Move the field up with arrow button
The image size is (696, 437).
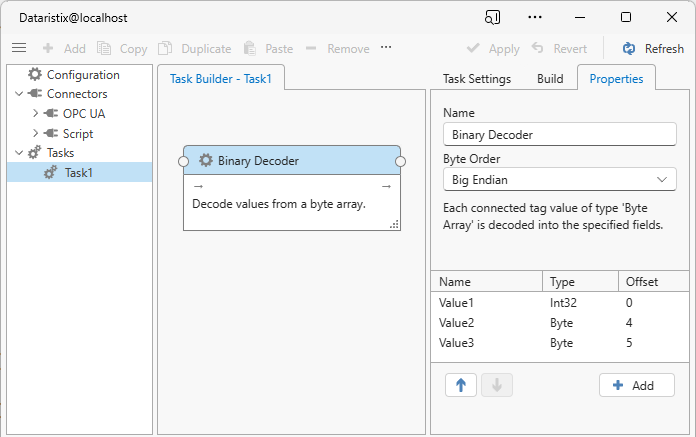tap(460, 385)
